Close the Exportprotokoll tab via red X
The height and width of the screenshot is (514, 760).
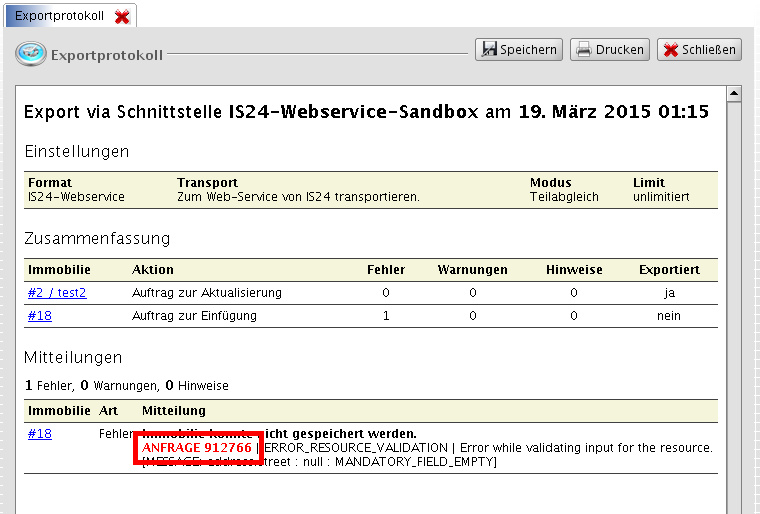pos(122,17)
